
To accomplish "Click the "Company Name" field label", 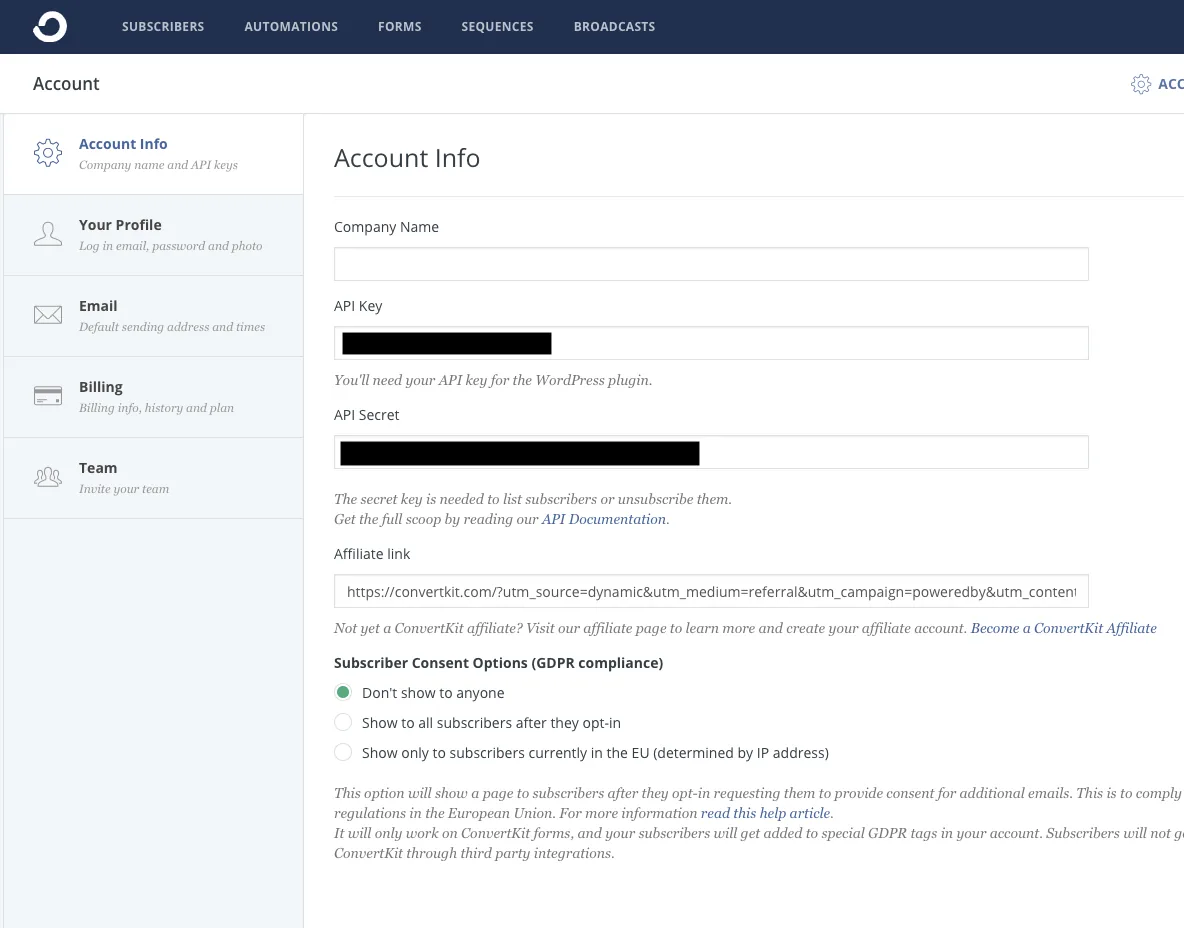I will click(386, 227).
